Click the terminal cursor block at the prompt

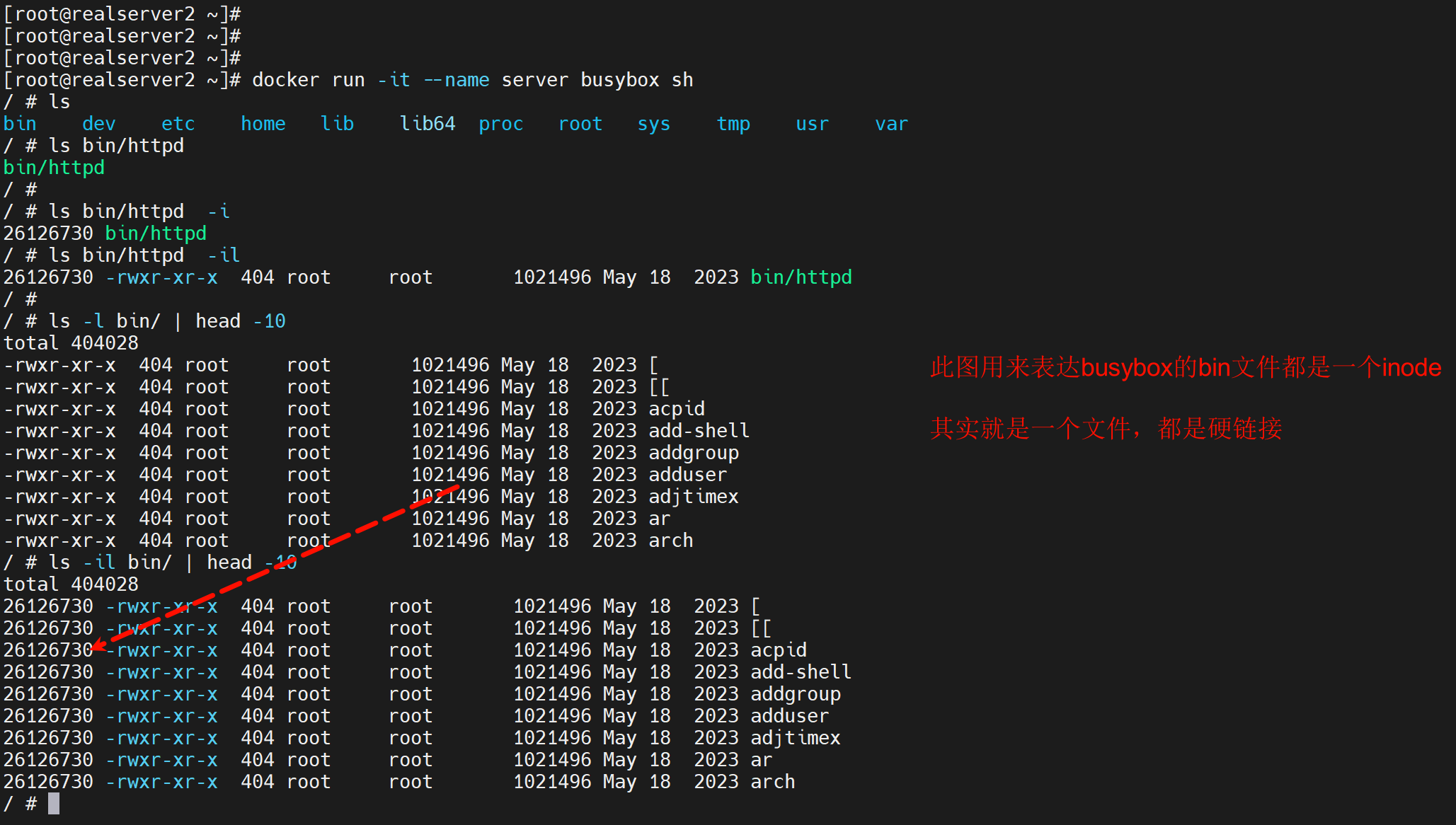coord(54,804)
